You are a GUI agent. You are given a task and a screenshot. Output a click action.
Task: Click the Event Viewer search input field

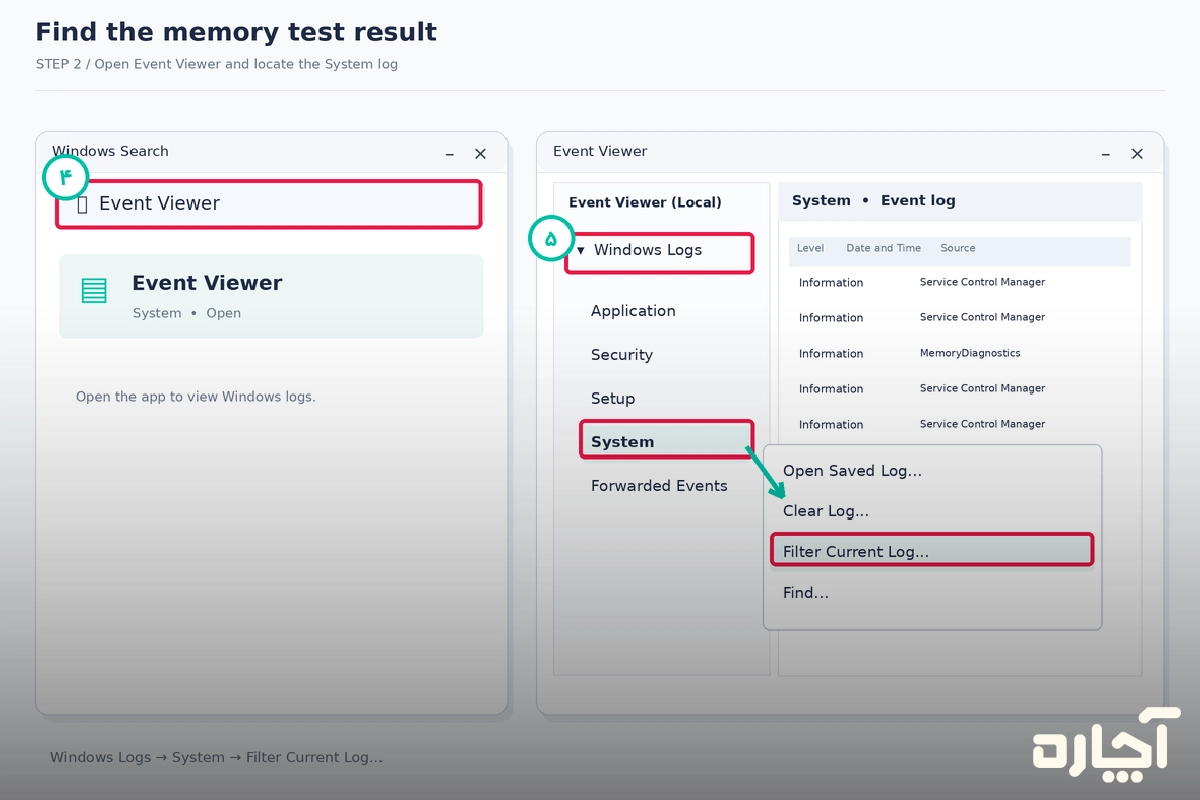point(269,204)
